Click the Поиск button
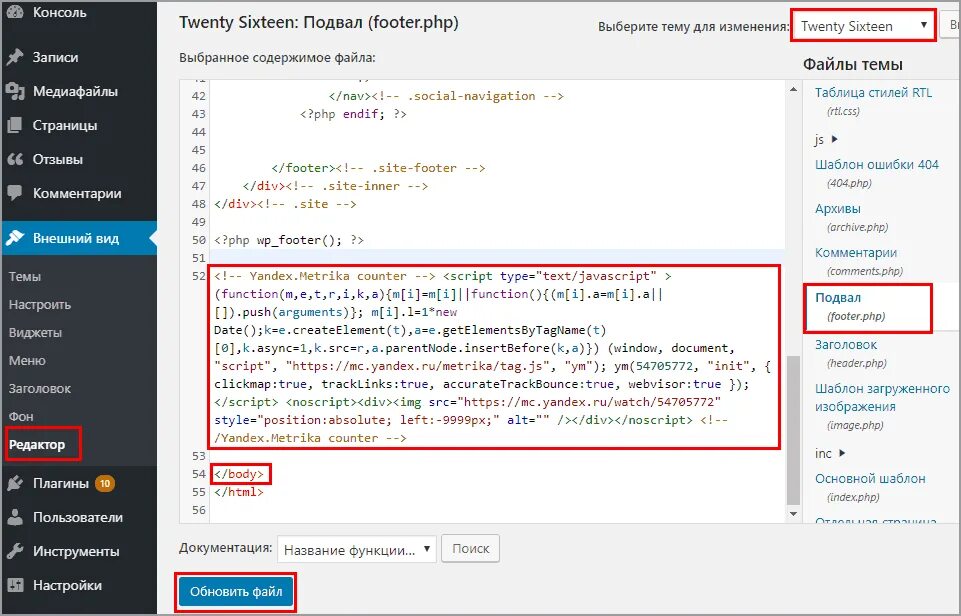 click(x=471, y=549)
